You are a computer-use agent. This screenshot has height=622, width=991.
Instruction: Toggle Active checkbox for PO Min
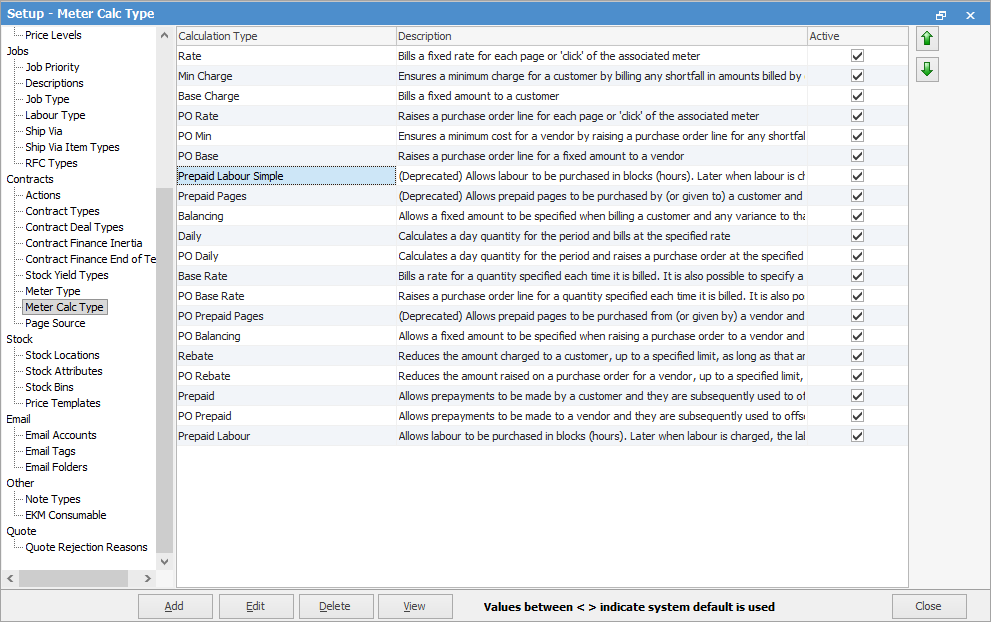[857, 136]
